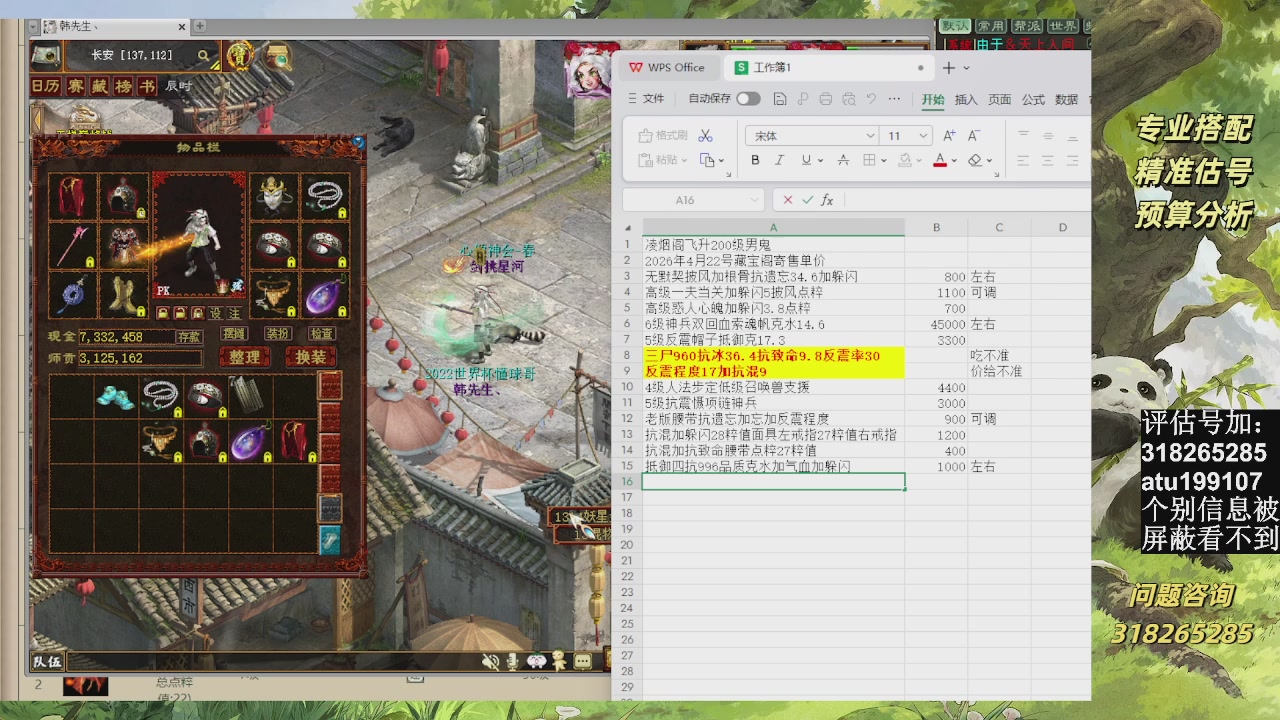Toggle Italic formatting
This screenshot has width=1280, height=720.
[x=780, y=160]
